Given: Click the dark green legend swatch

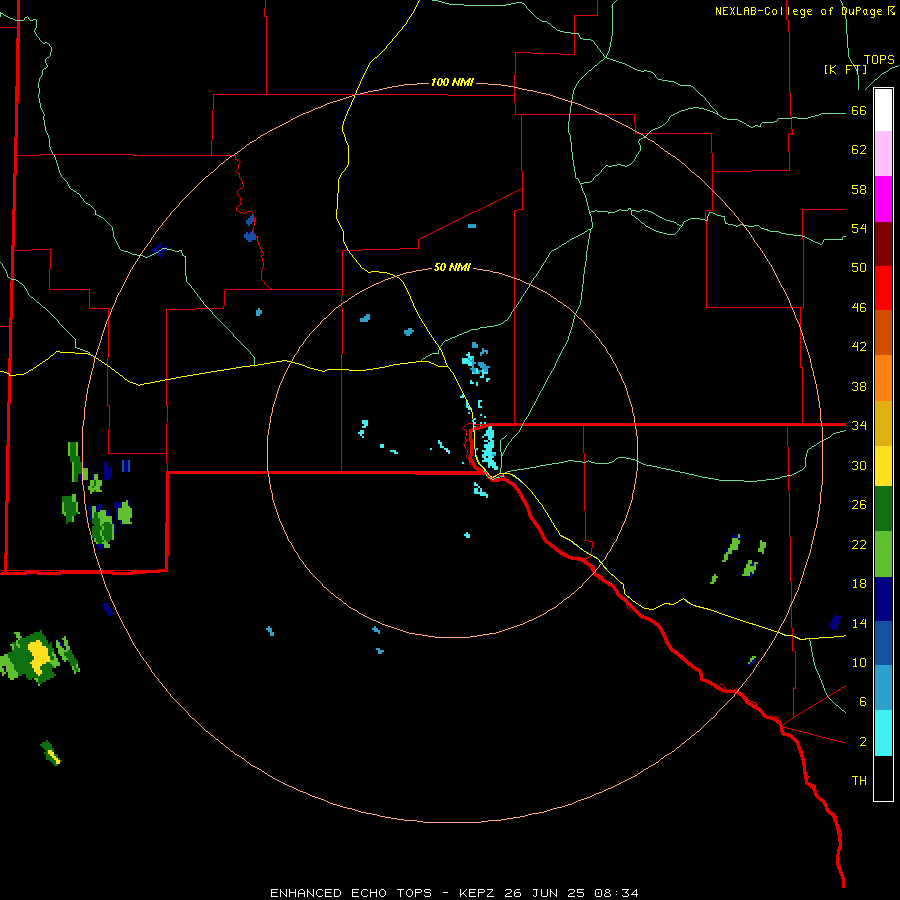Looking at the screenshot, I should 883,509.
